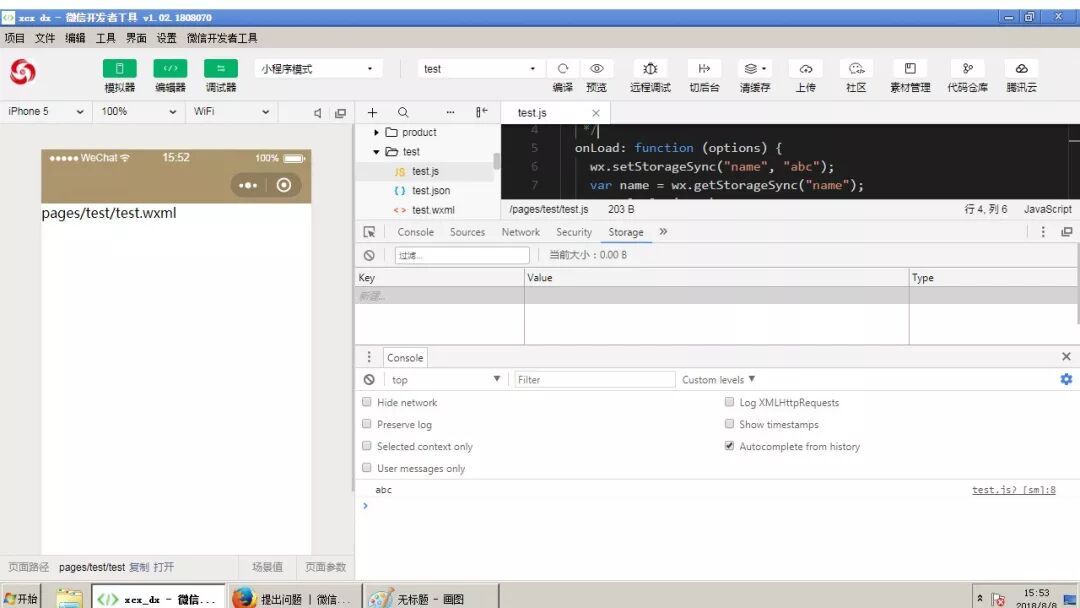Open the 场景值 status button
Image resolution: width=1080 pixels, height=608 pixels.
[267, 567]
